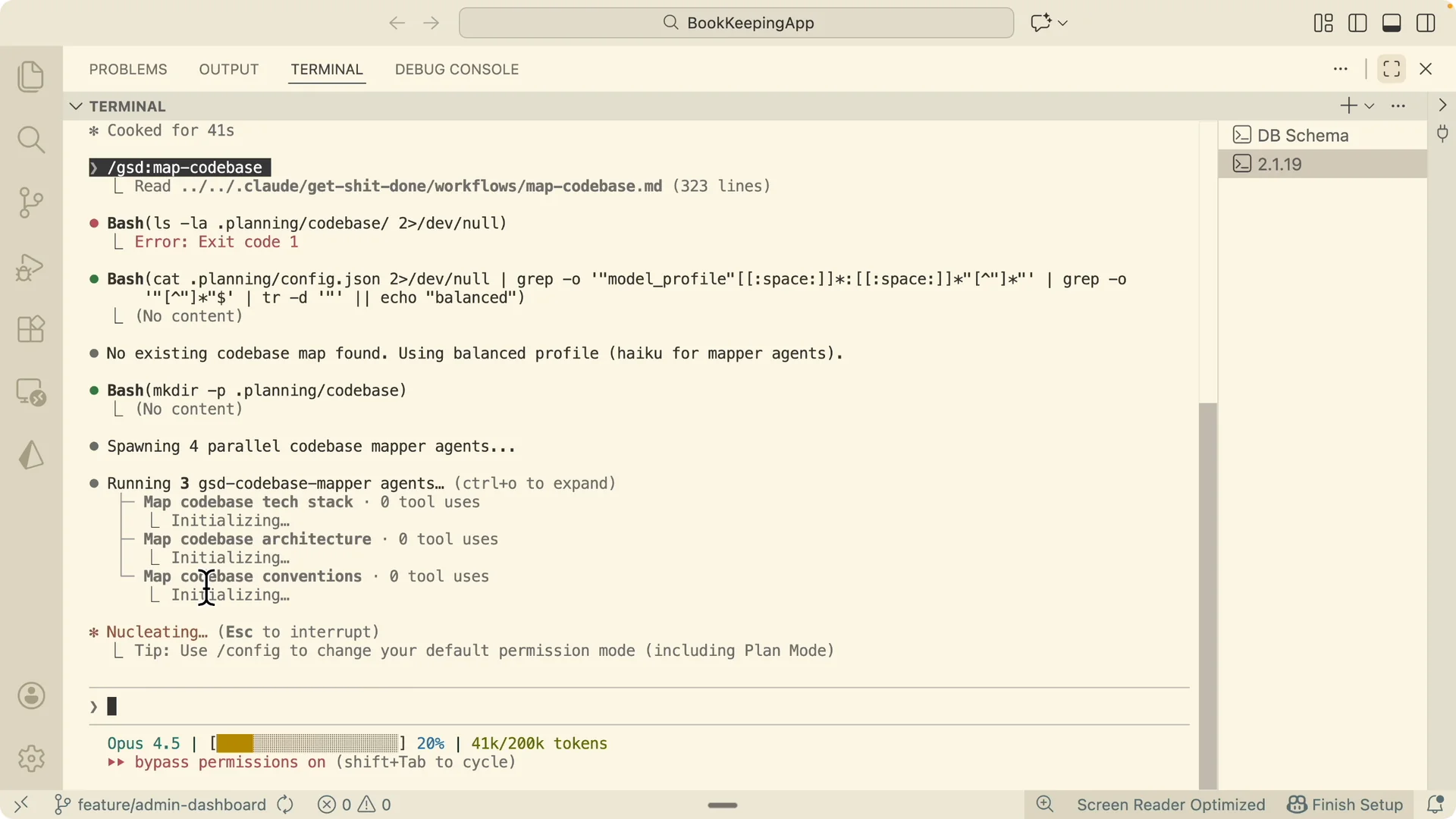Image resolution: width=1456 pixels, height=819 pixels.
Task: Click 'Map codebase tech stack' line
Action: pos(248,502)
